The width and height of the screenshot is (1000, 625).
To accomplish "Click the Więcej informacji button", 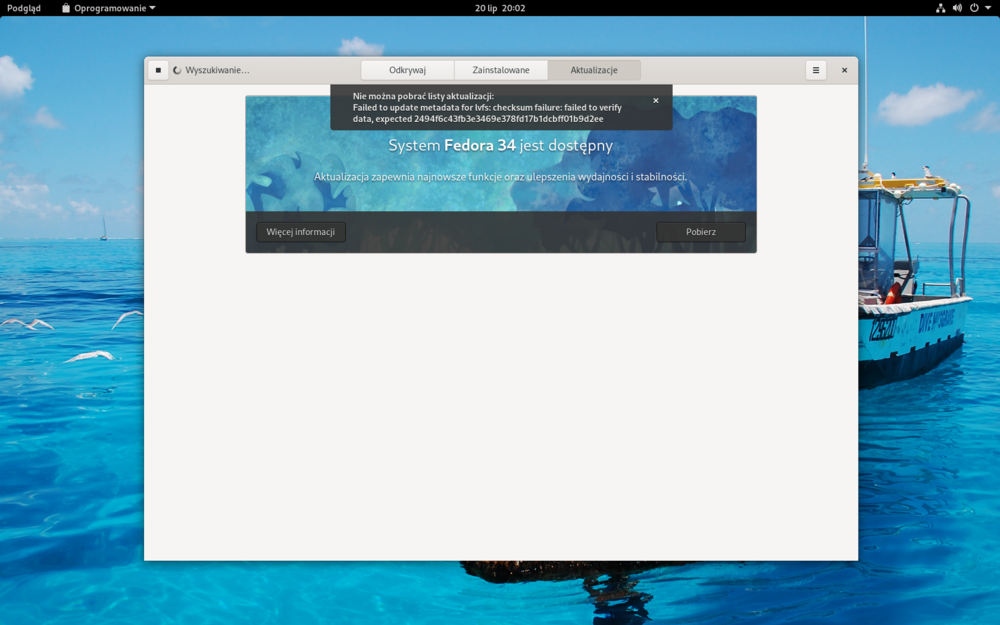I will click(300, 232).
